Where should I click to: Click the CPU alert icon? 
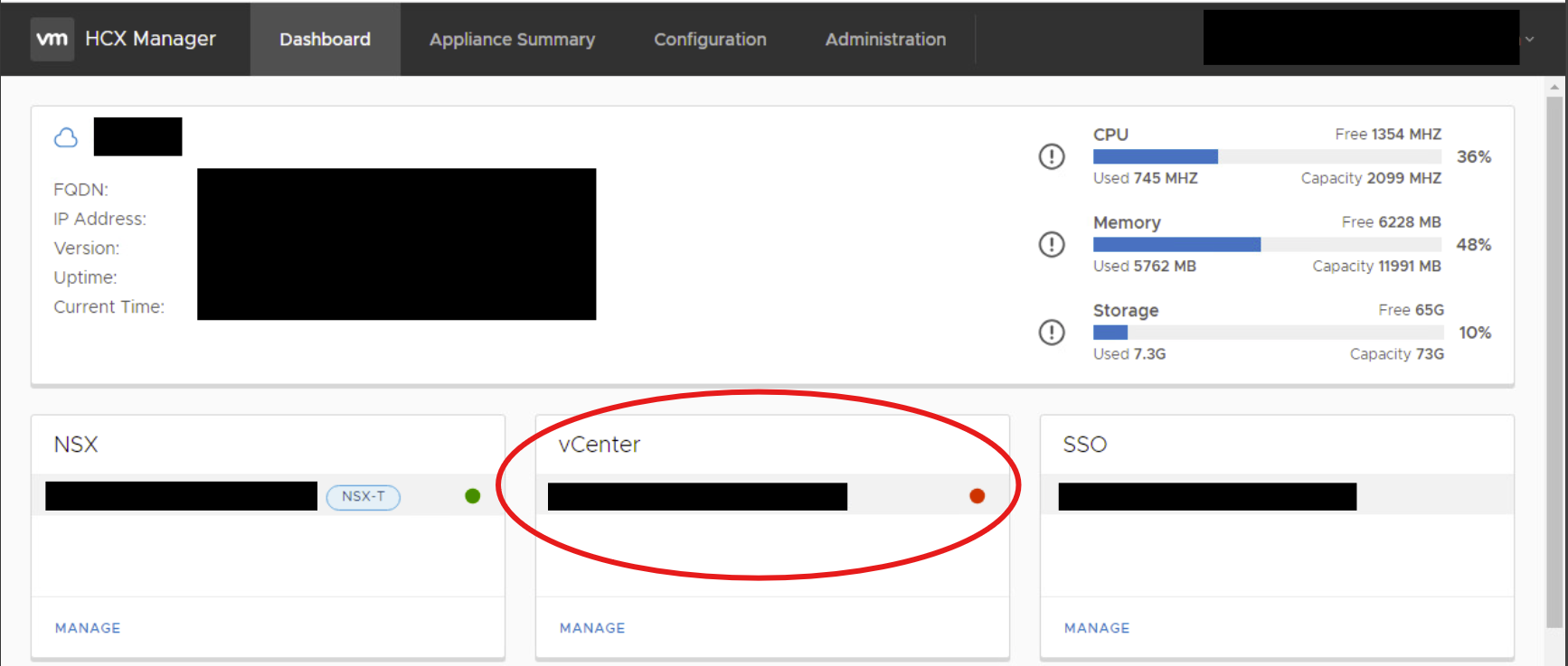pyautogui.click(x=1052, y=156)
